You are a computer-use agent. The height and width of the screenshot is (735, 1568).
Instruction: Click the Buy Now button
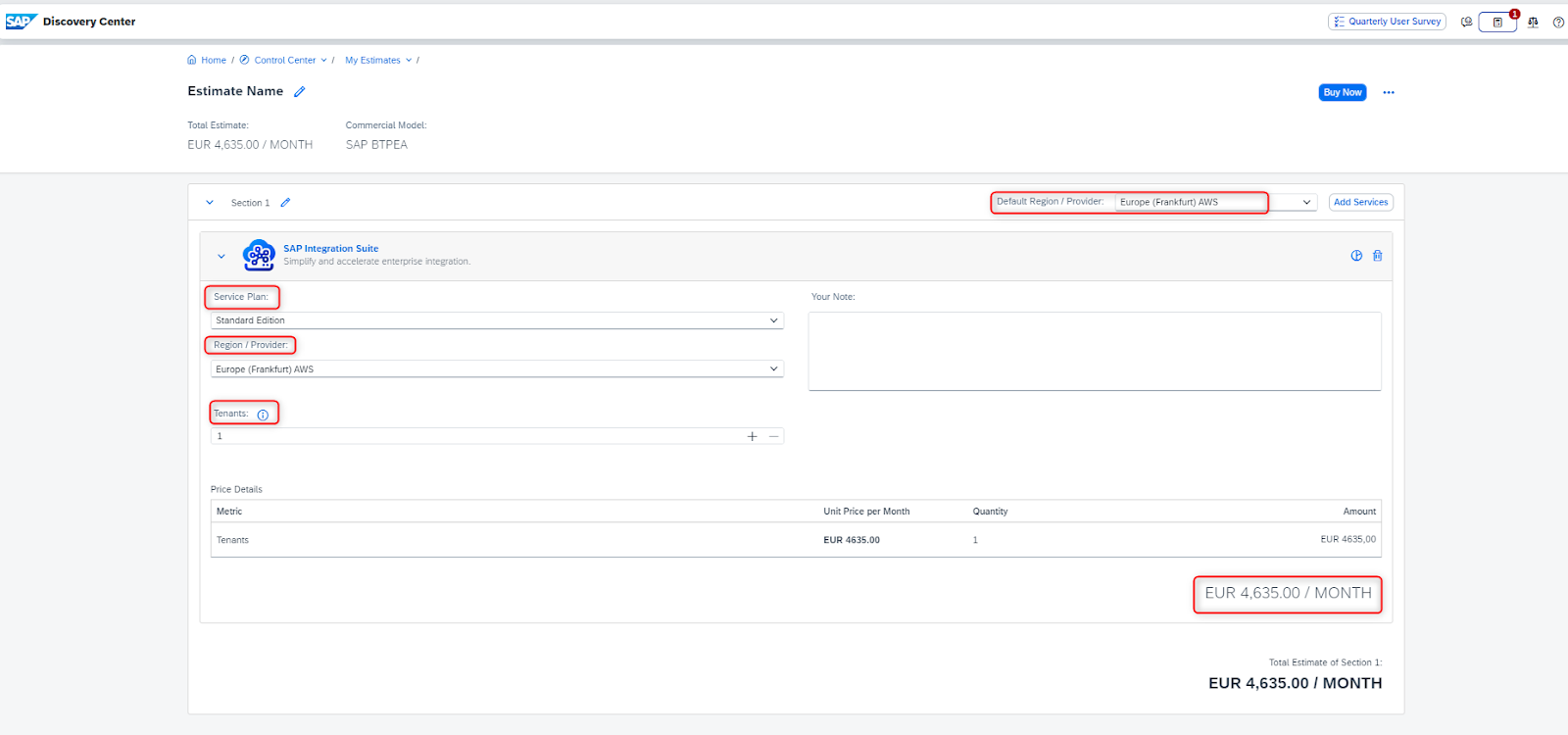coord(1342,92)
